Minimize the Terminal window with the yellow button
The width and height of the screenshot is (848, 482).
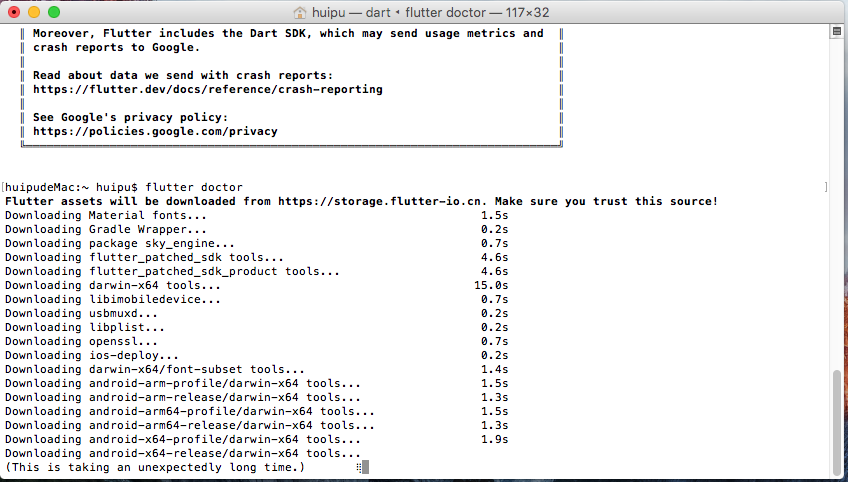click(x=34, y=12)
